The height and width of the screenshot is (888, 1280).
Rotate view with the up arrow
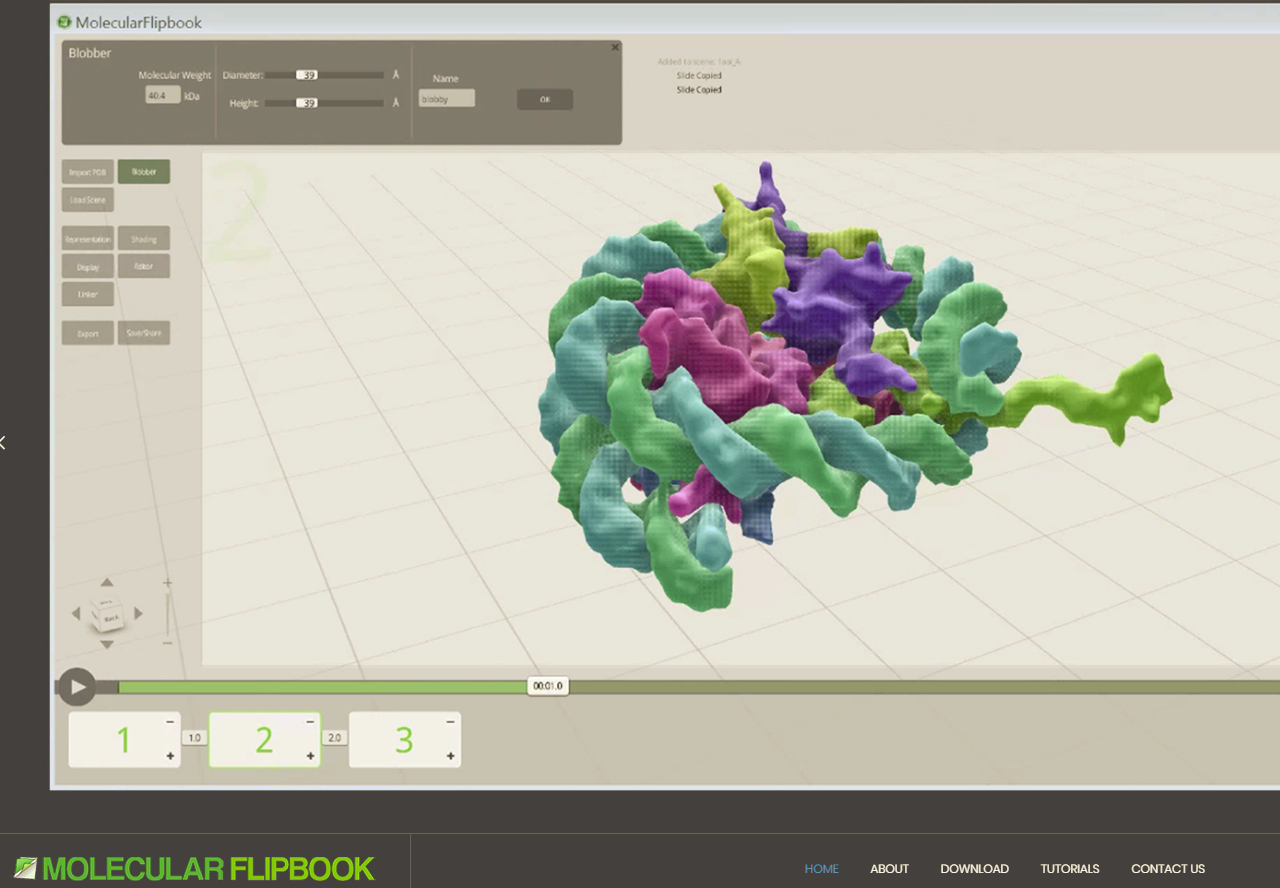point(107,583)
